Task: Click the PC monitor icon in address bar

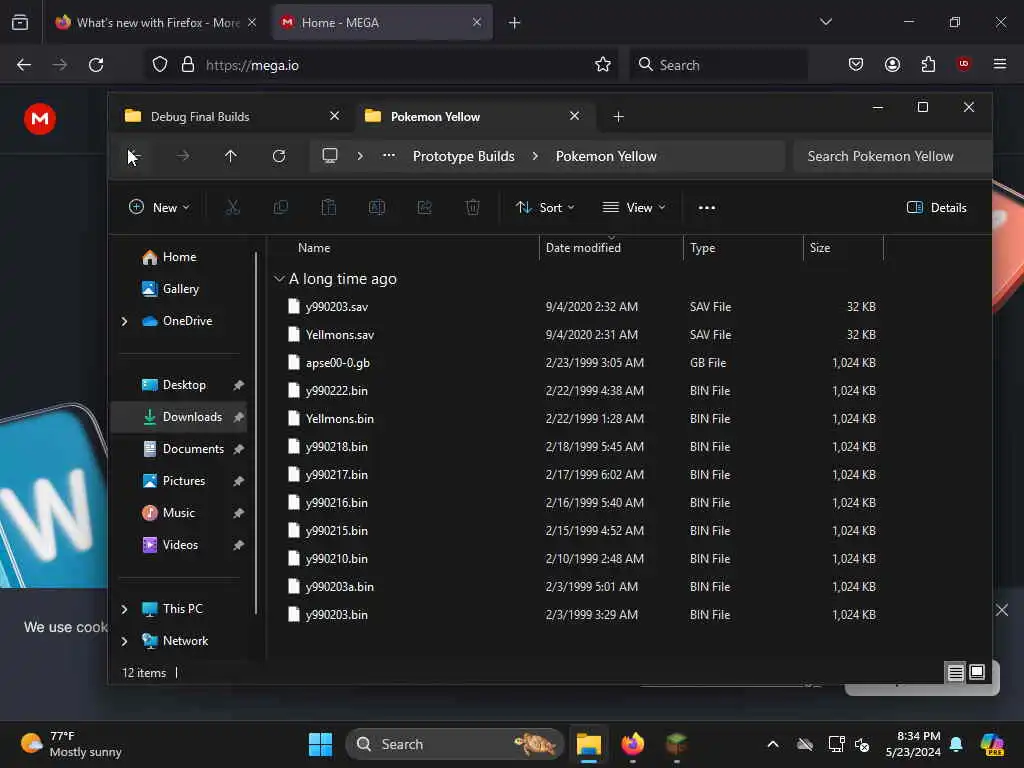Action: coord(330,156)
